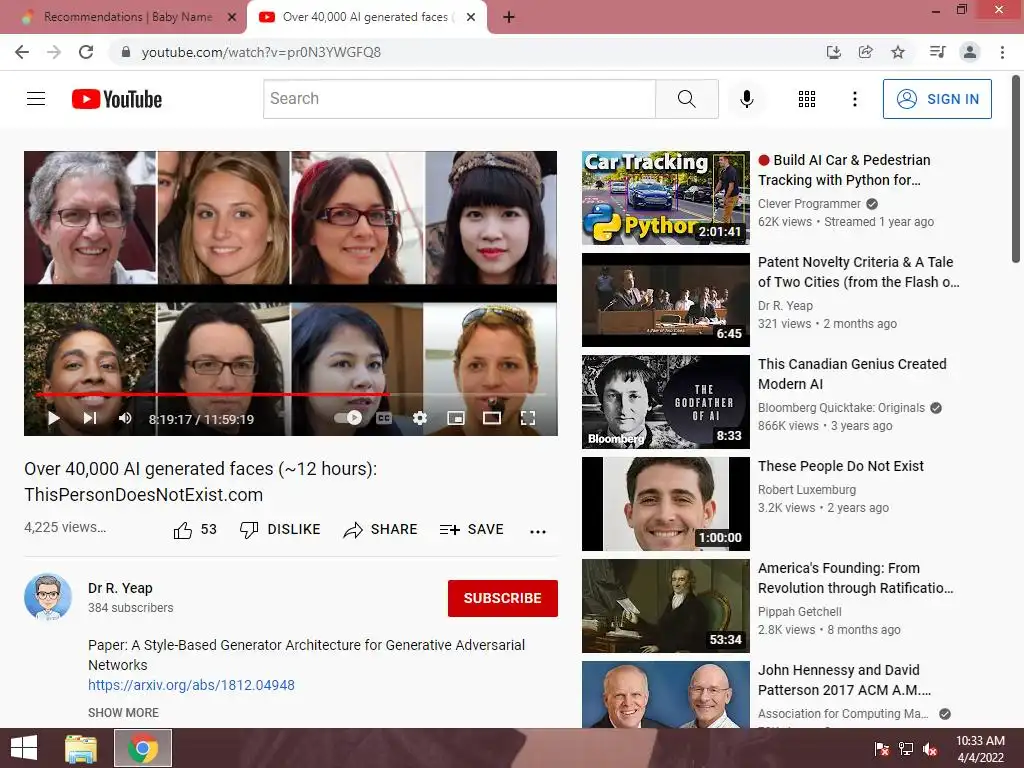Open muted volume icon in system tray
This screenshot has width=1024, height=768.
coord(930,749)
